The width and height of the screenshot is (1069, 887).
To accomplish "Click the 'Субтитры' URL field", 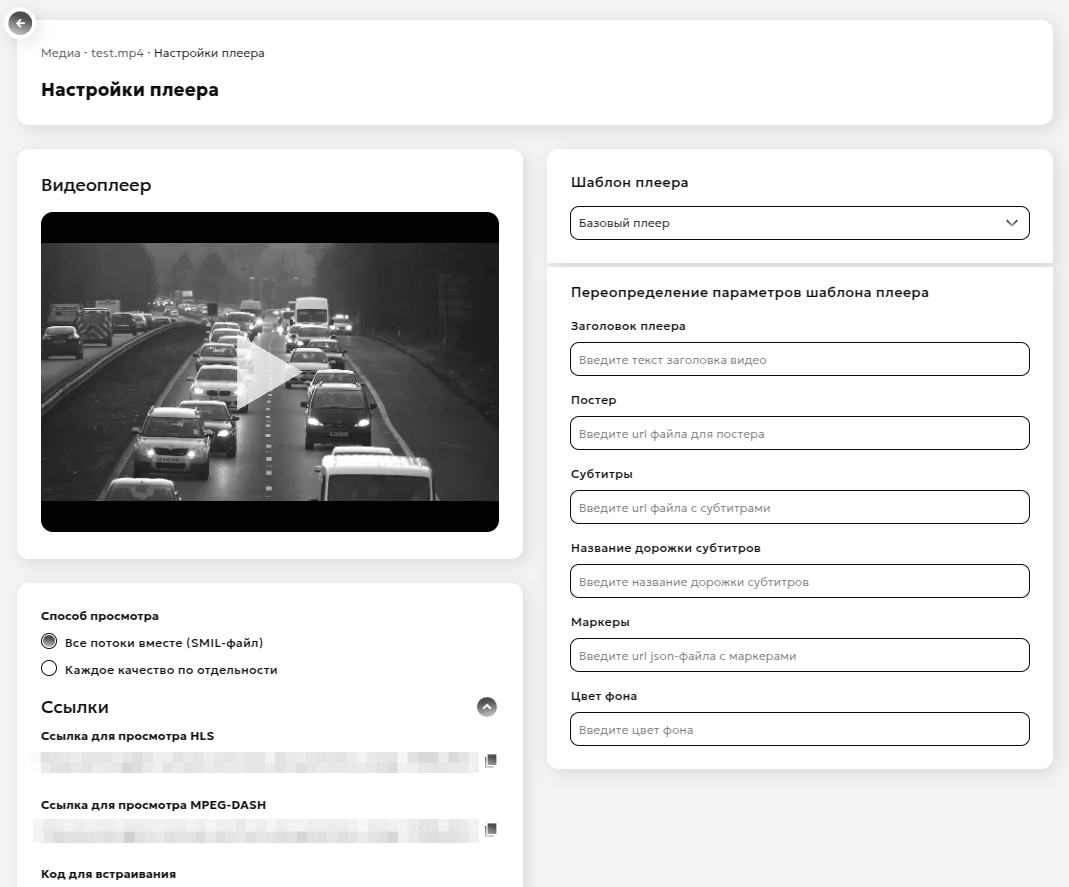I will click(x=799, y=507).
